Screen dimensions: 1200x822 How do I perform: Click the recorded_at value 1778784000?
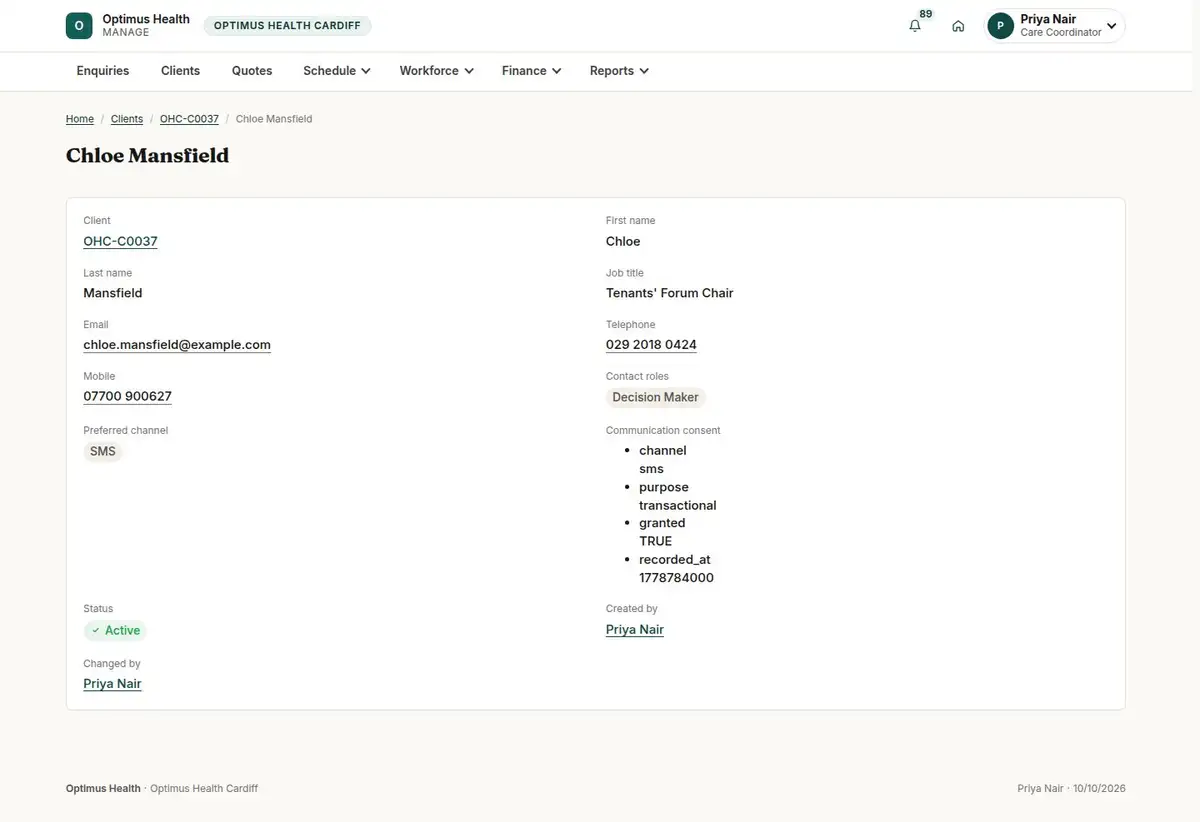676,578
